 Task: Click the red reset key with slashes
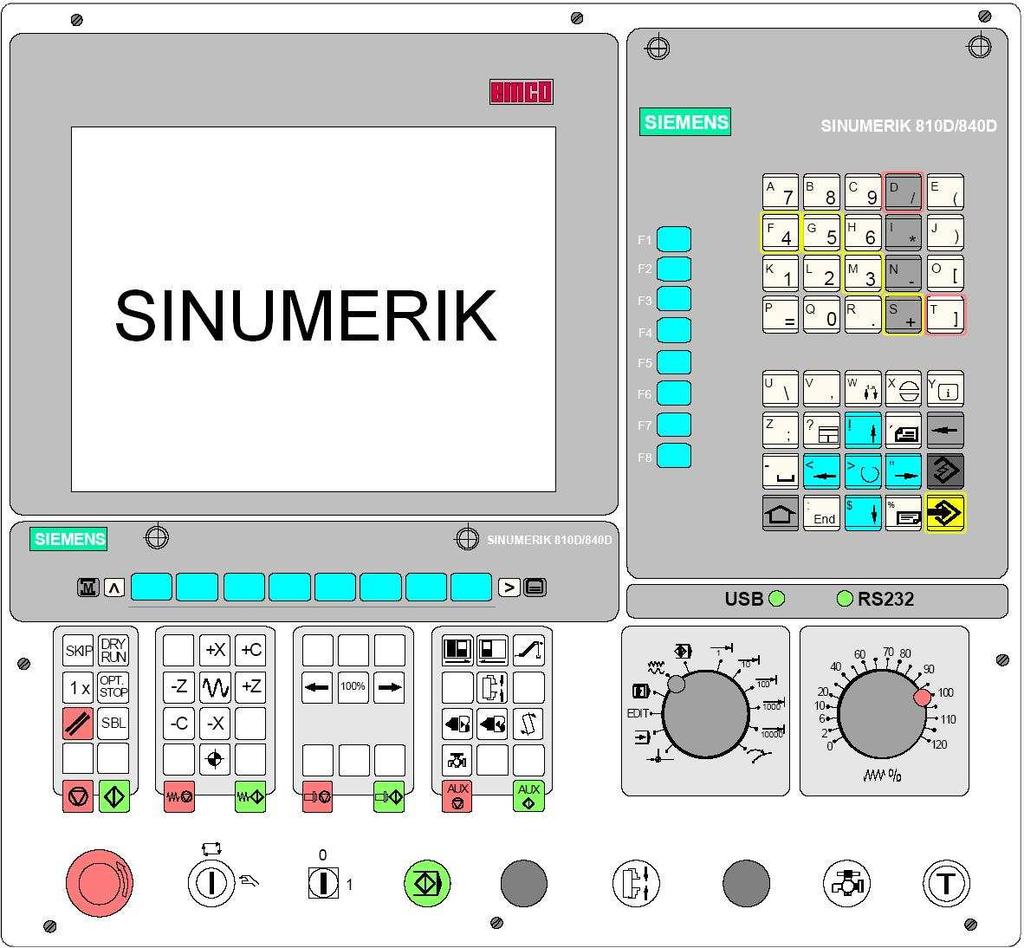coord(78,723)
